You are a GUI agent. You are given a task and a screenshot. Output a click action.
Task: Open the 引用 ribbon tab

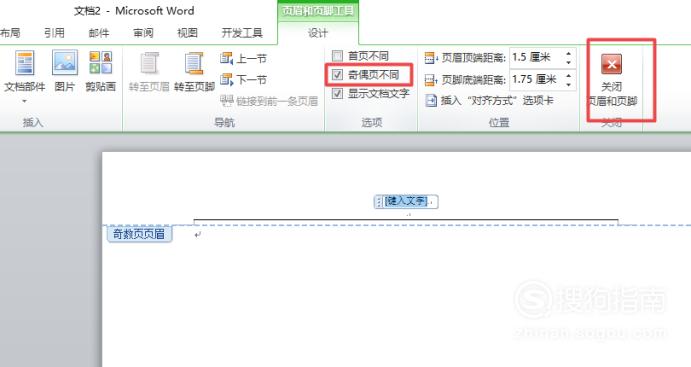pos(54,33)
